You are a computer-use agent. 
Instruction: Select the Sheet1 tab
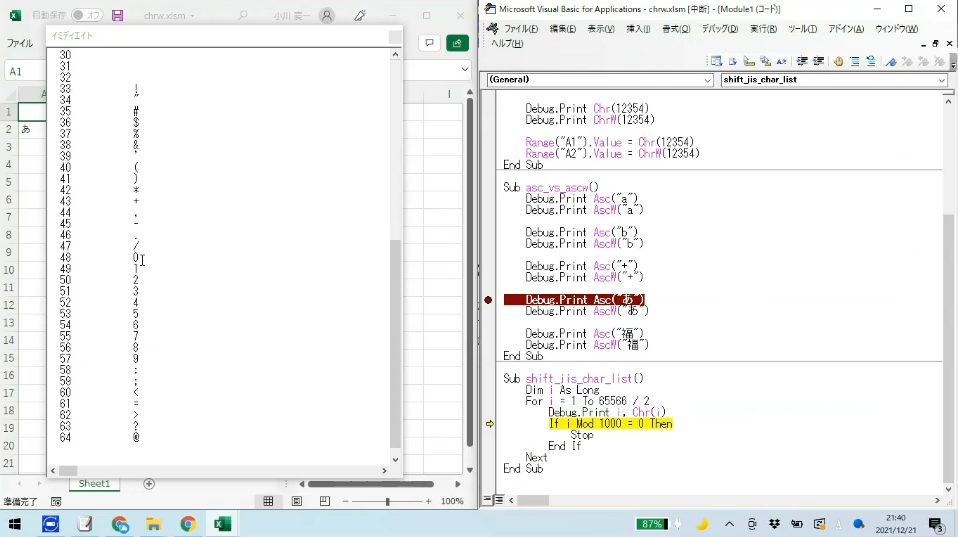(x=94, y=484)
